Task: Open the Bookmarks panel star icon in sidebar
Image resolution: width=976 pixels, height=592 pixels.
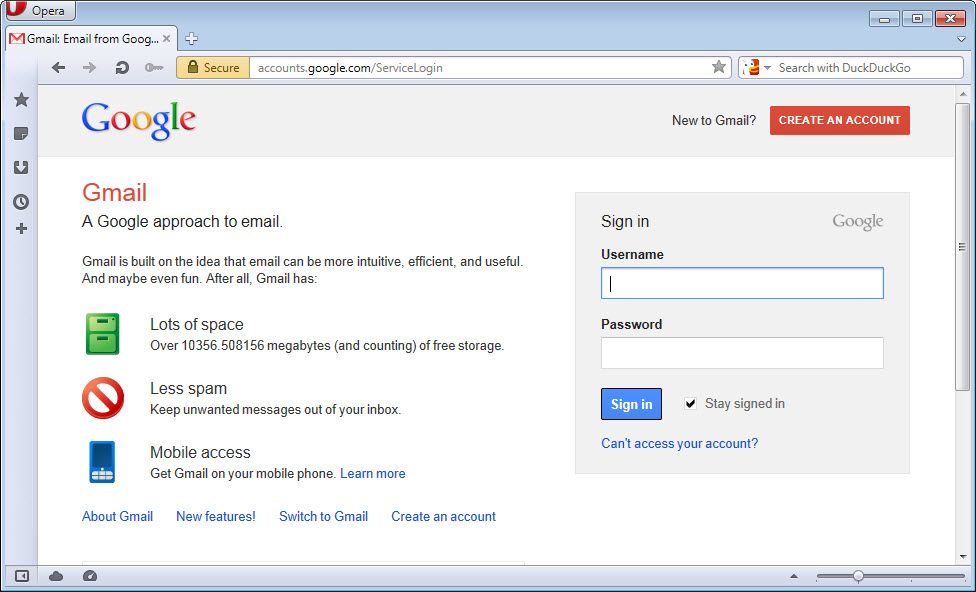Action: [21, 100]
